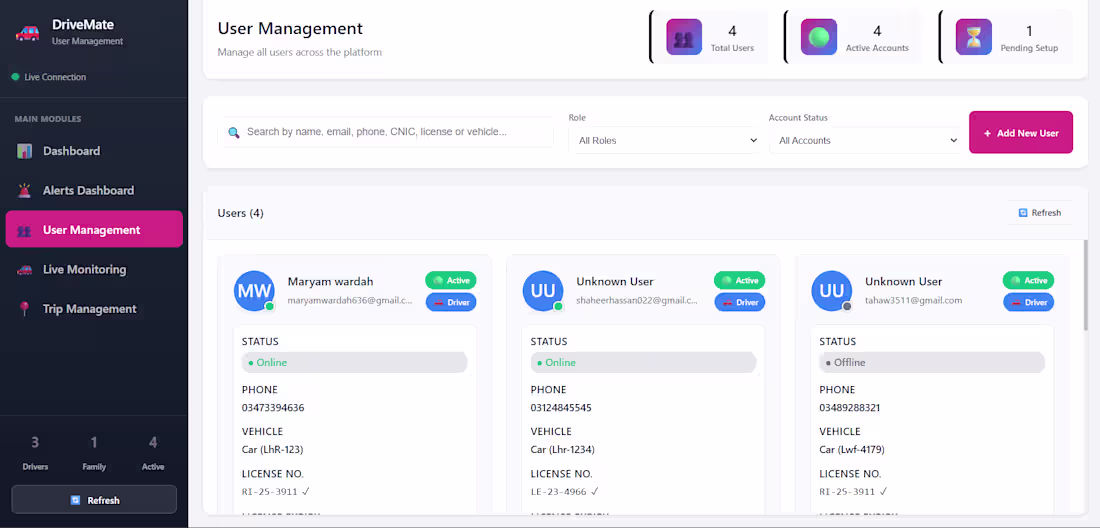Screen dimensions: 1100x528
Task: Open the Role dropdown showing All Roles
Action: click(x=664, y=140)
